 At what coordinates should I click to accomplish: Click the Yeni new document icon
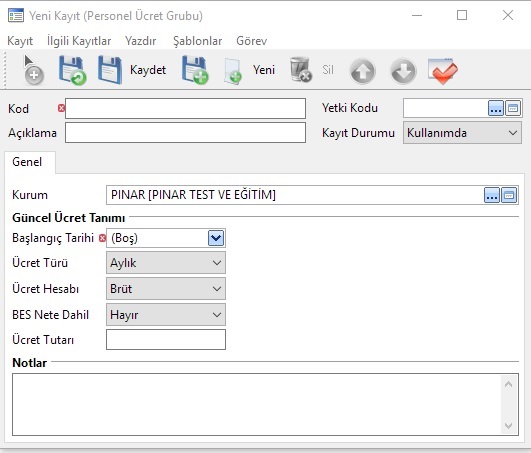tap(233, 71)
